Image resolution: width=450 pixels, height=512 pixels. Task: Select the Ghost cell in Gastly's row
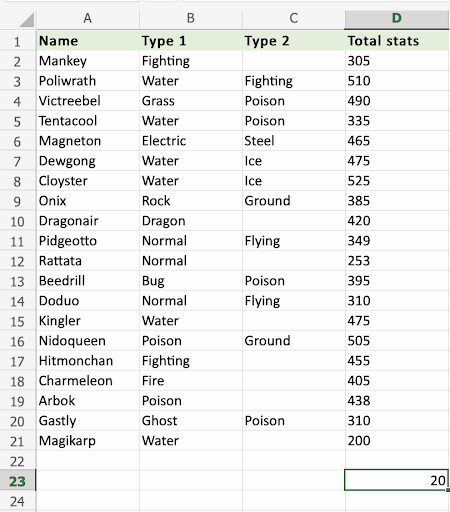coord(191,421)
